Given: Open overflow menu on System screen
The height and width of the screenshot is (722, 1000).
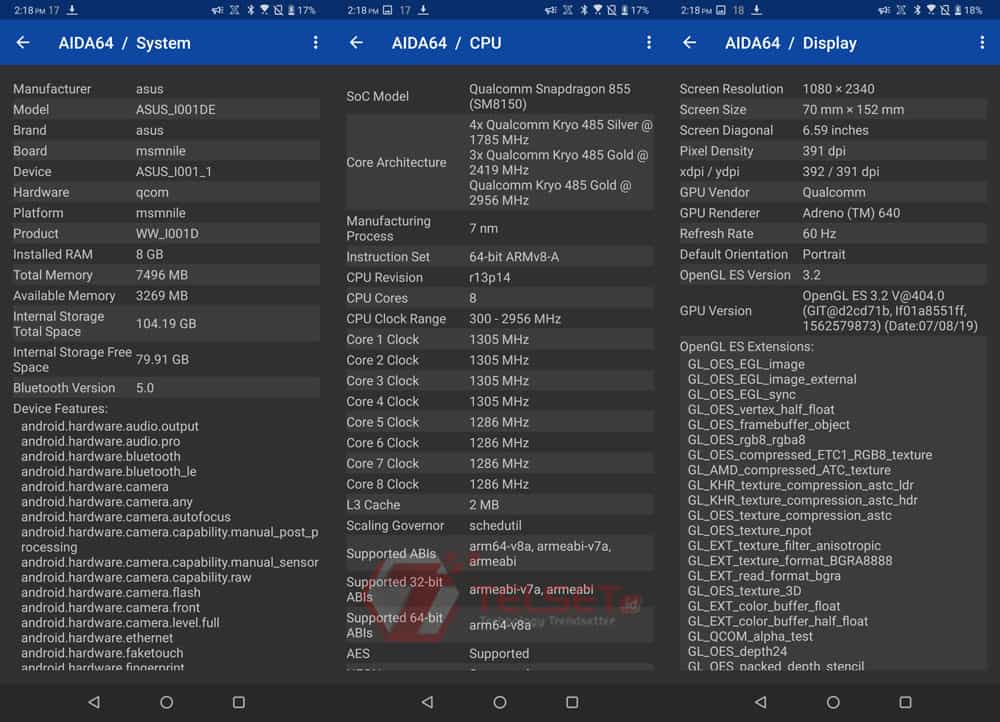Looking at the screenshot, I should 315,43.
